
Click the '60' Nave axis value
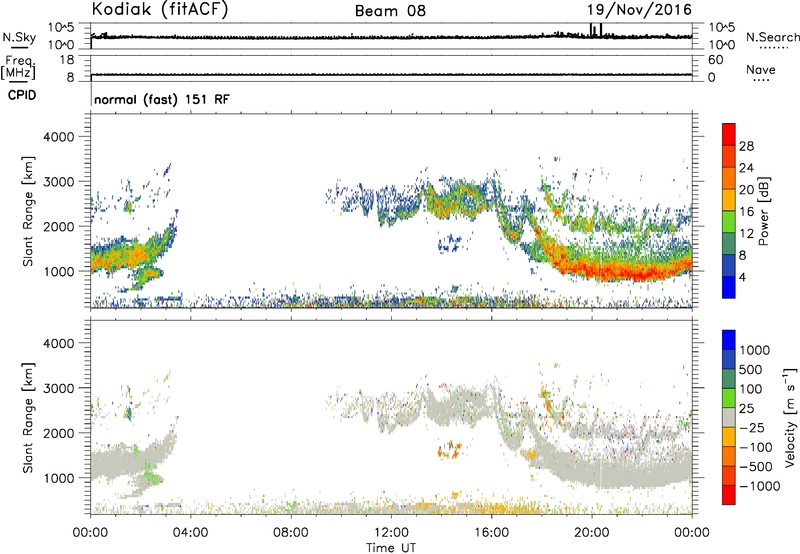coord(716,60)
